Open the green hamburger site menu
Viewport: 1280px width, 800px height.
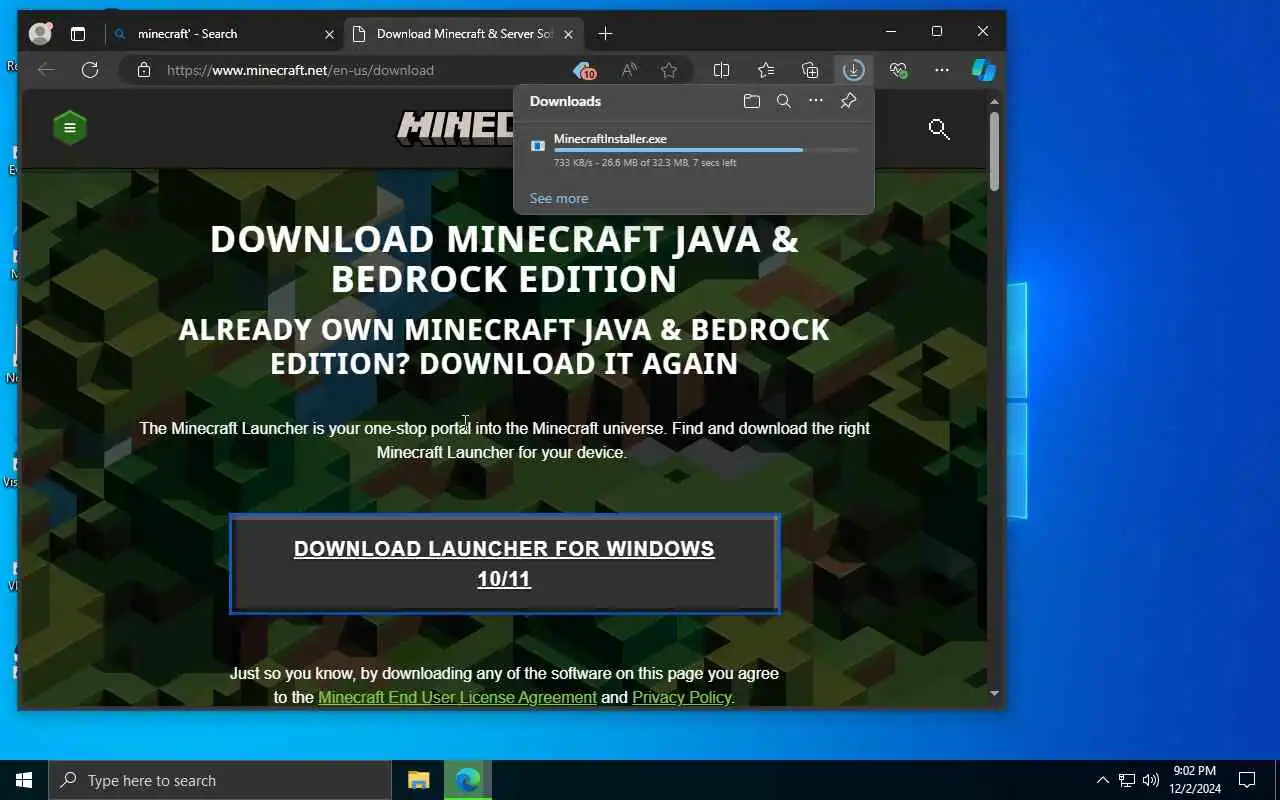coord(70,127)
